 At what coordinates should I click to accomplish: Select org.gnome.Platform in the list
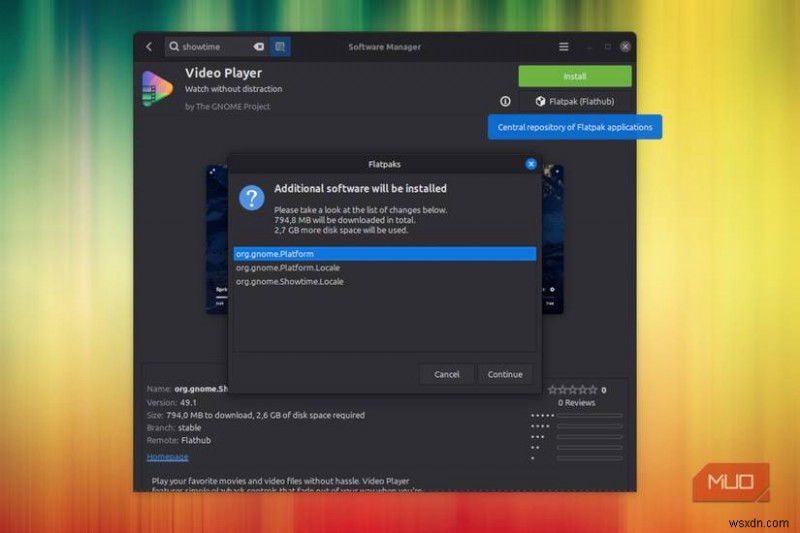(x=385, y=254)
